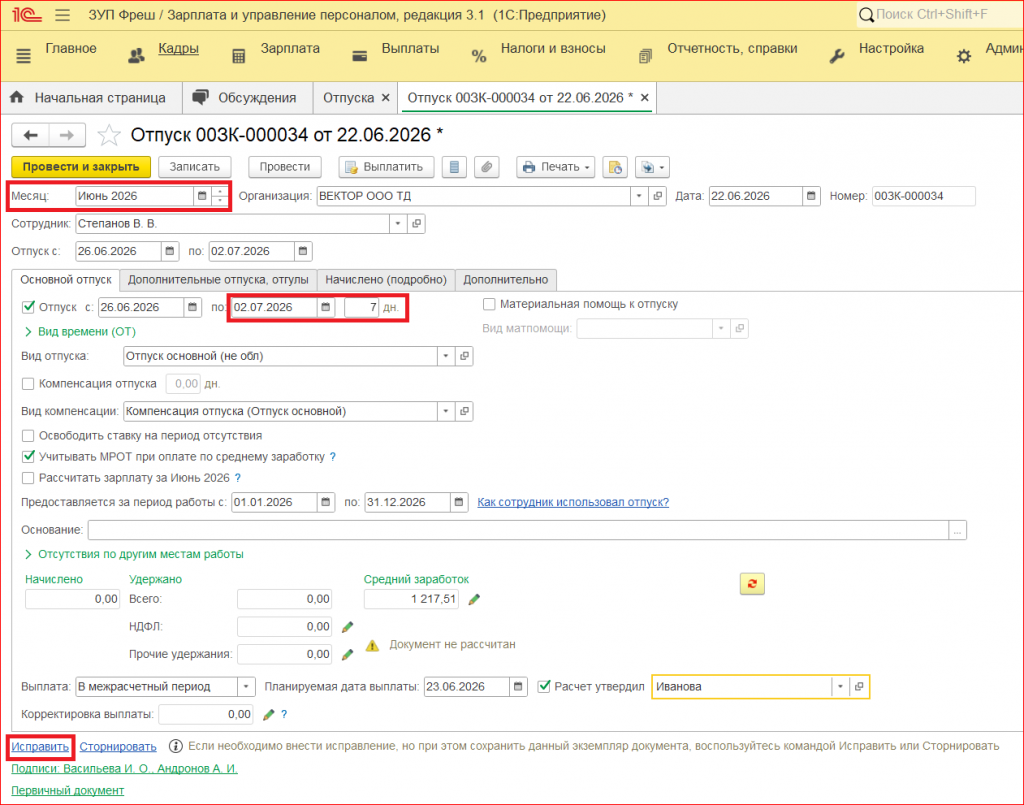
Task: Open the Печать dropdown button
Action: coord(556,167)
